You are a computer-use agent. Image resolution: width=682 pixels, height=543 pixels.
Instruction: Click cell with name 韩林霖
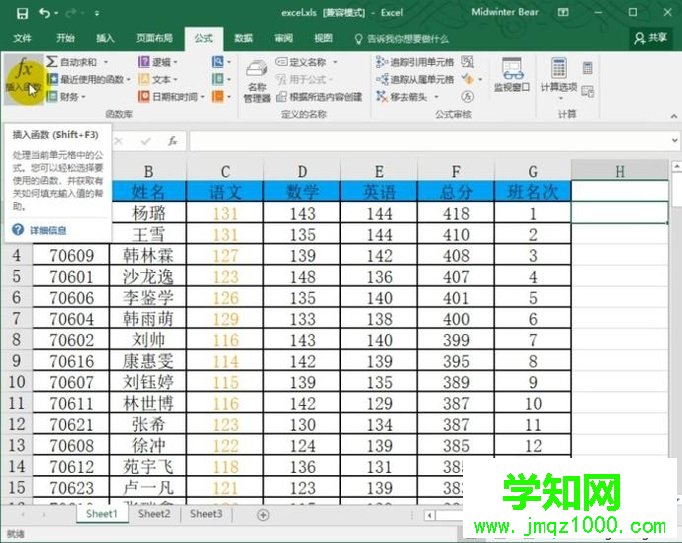(148, 255)
